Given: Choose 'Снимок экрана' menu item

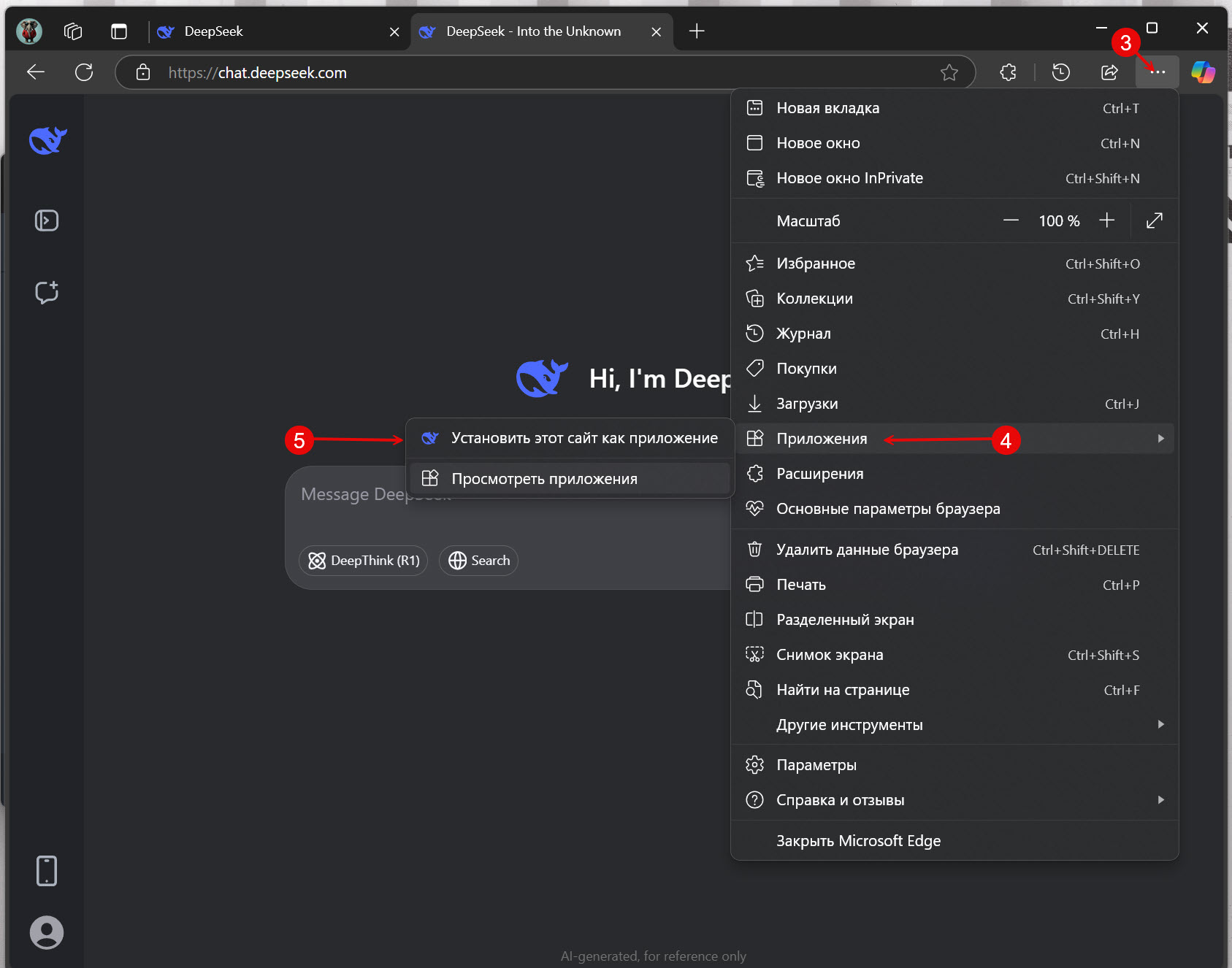Looking at the screenshot, I should click(954, 655).
